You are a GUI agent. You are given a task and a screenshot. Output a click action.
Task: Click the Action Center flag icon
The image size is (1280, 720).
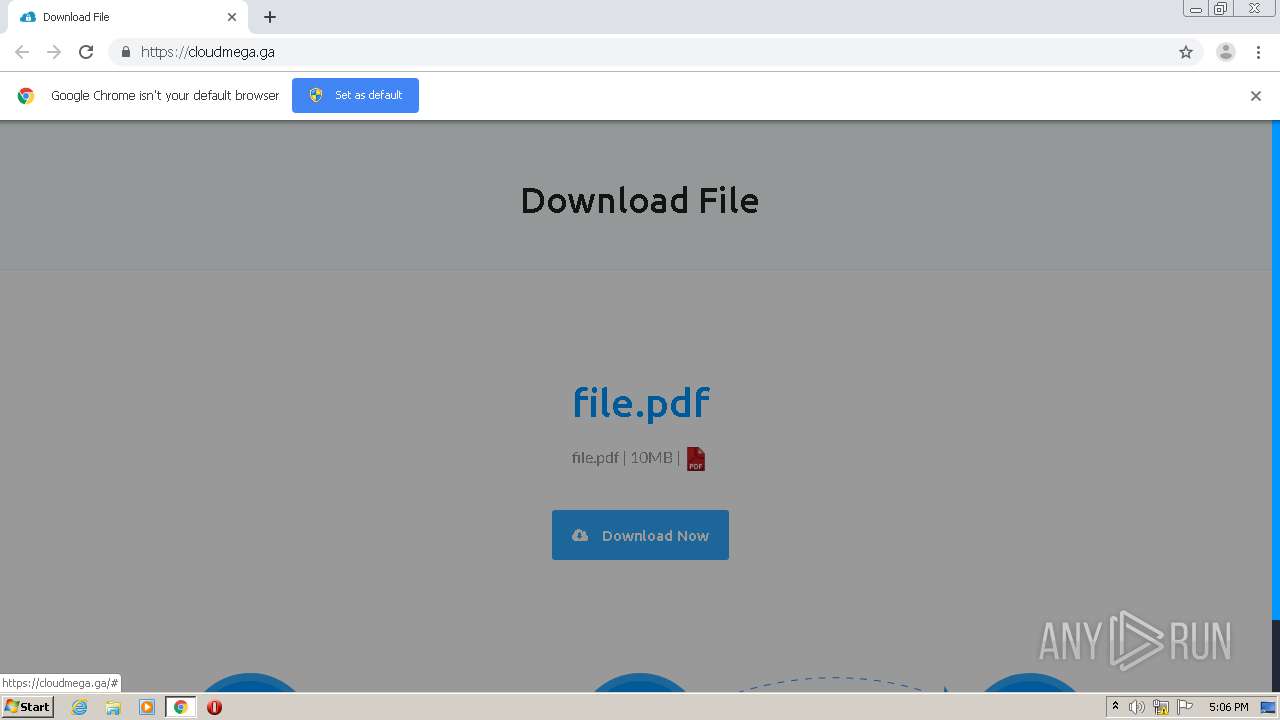[1185, 707]
